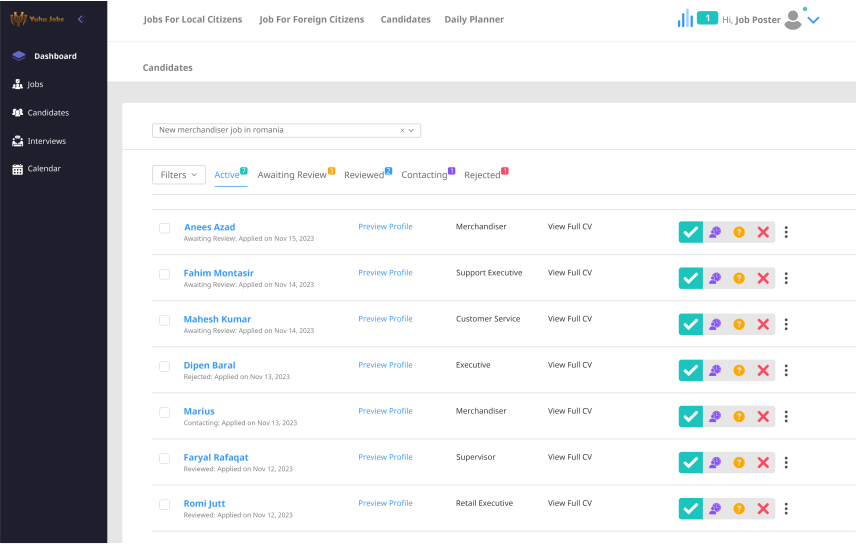Collapse sidebar with the left chevron icon
This screenshot has height=544, width=856.
(81, 19)
